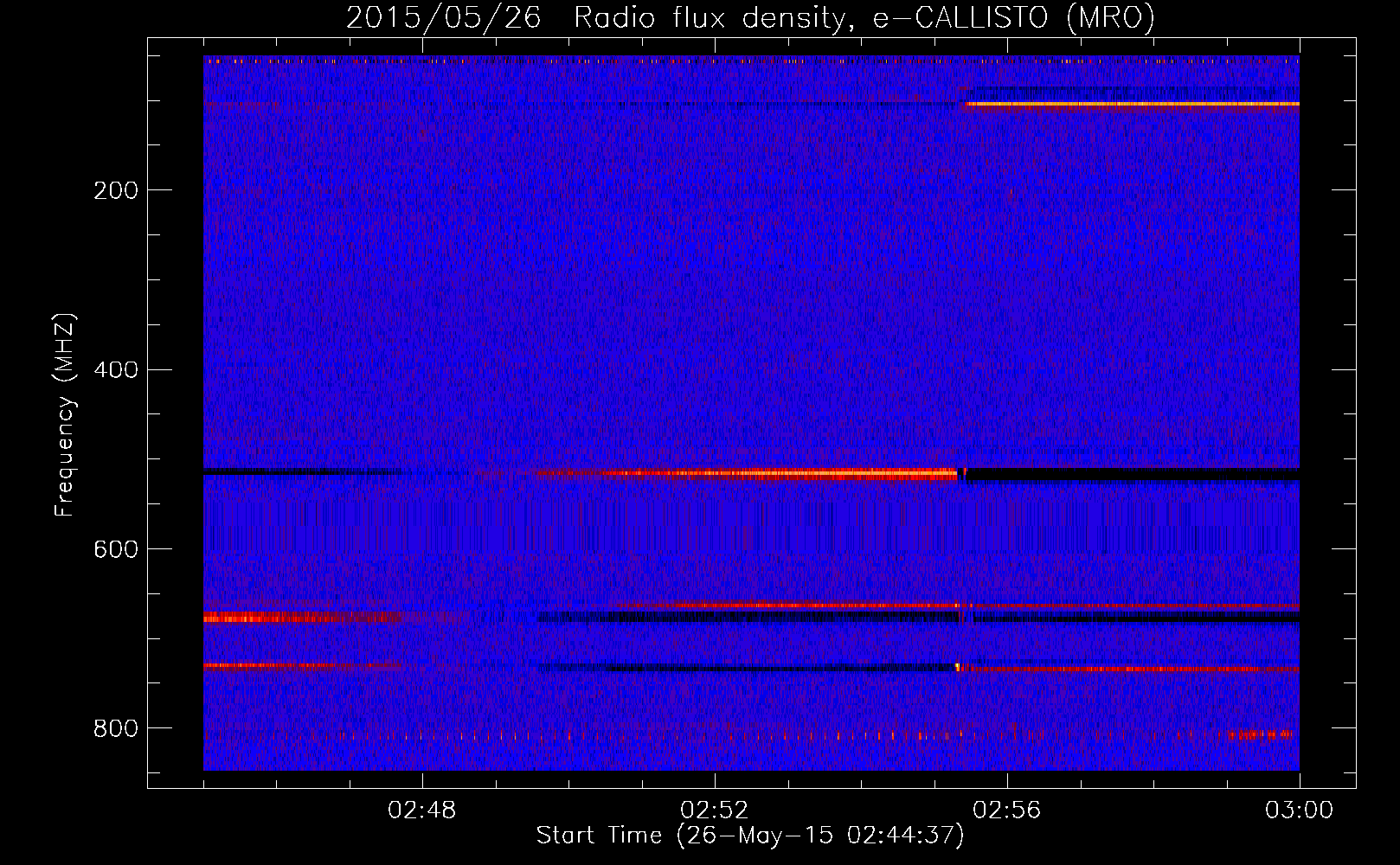Click the 'Frequency (MHZ)' axis label
Viewport: 1400px width, 865px height.
(x=65, y=414)
